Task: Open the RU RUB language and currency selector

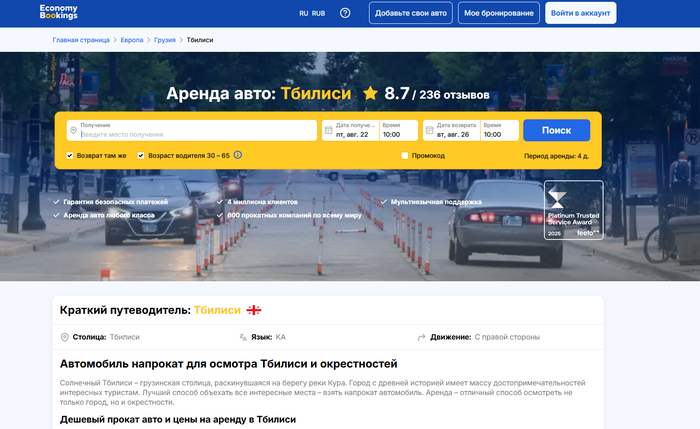Action: 312,13
